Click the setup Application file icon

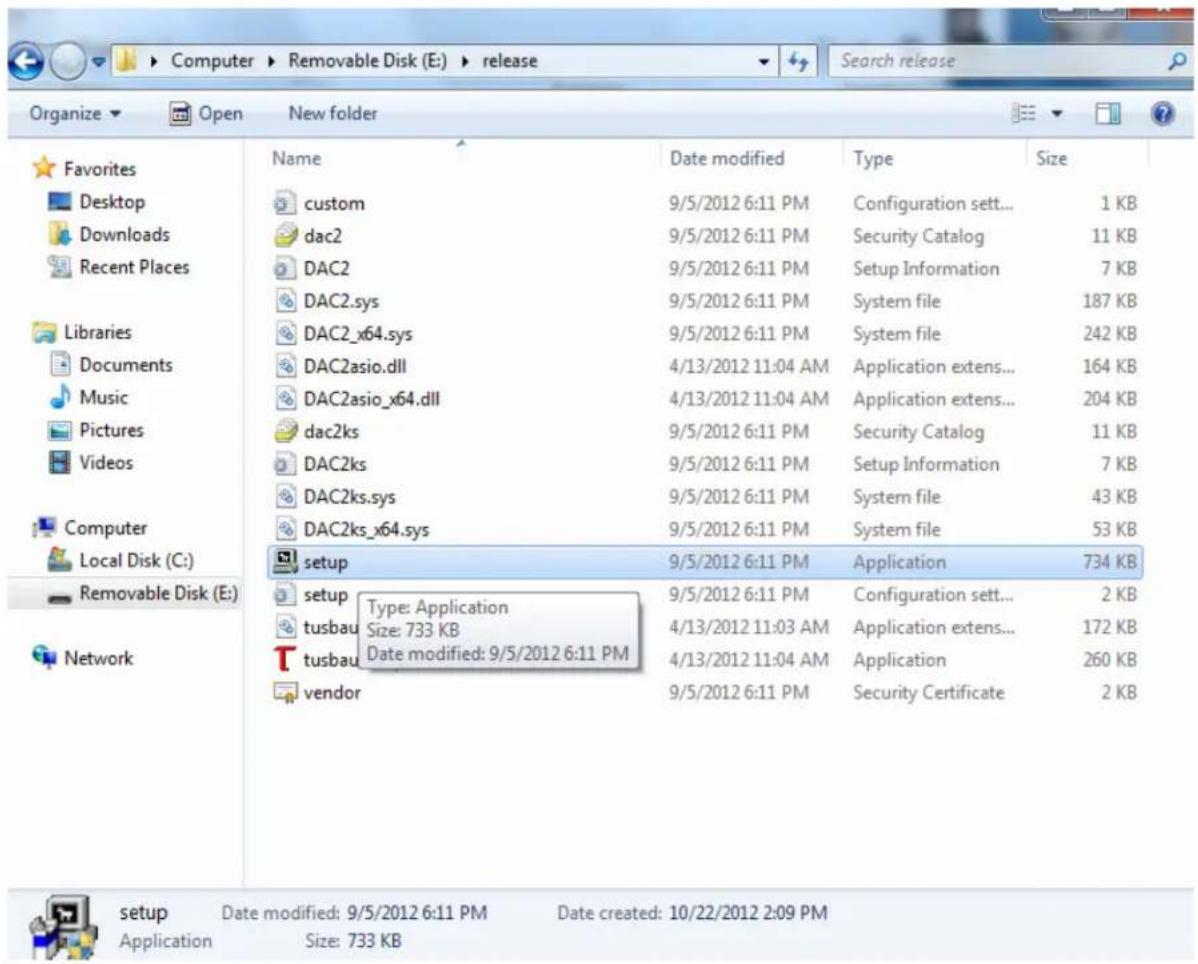(x=285, y=561)
